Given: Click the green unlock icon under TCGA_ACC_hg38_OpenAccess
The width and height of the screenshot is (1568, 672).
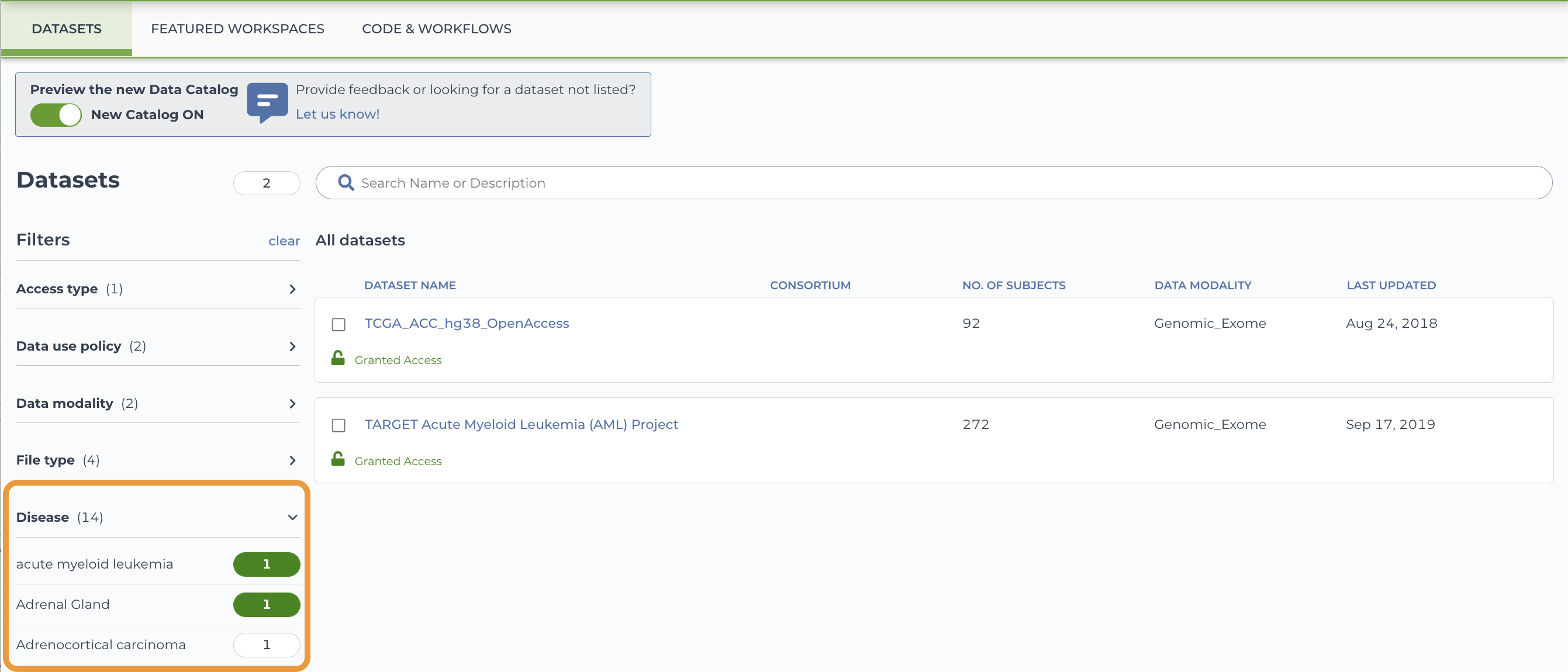Looking at the screenshot, I should click(338, 358).
